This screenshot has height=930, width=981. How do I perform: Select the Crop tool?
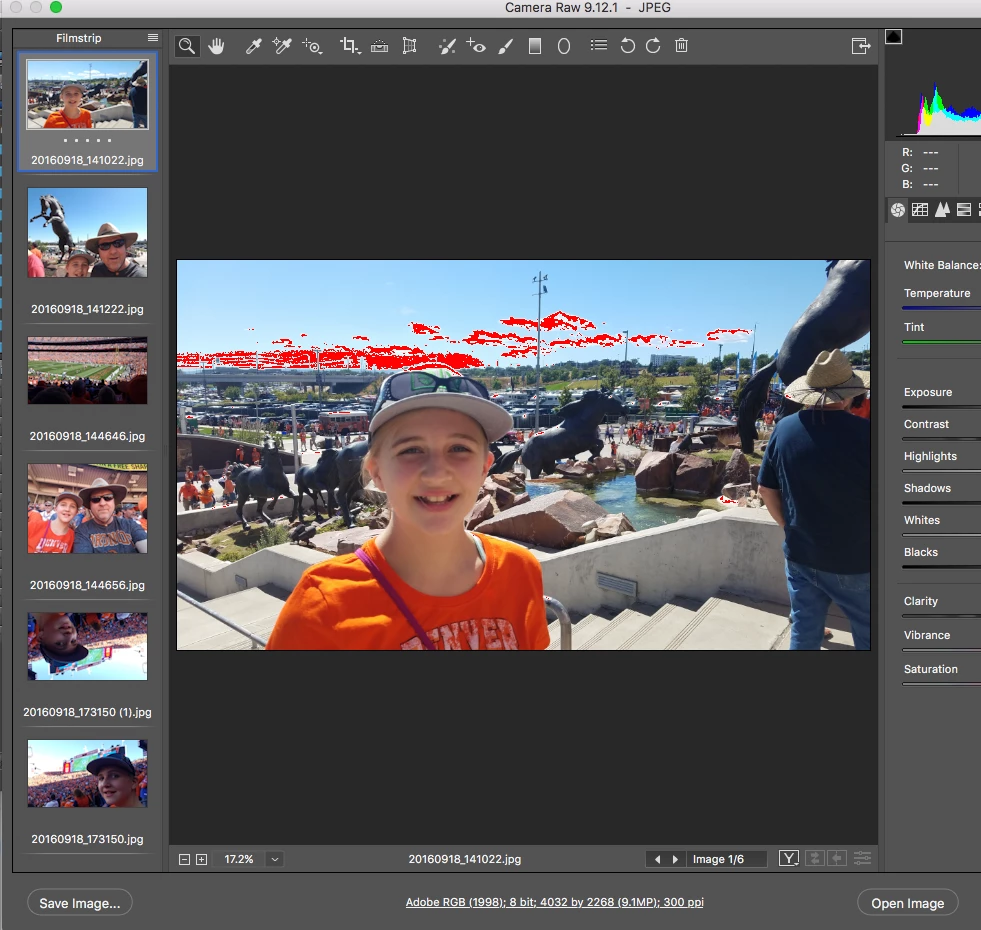pos(350,46)
